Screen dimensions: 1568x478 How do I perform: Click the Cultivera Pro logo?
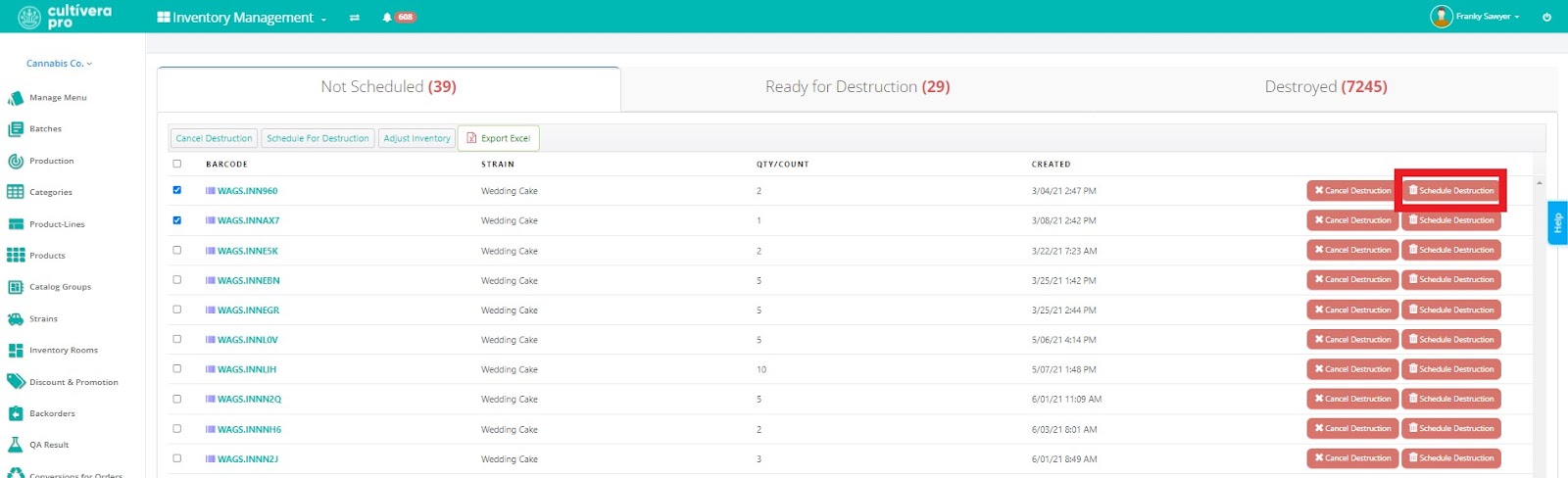click(65, 16)
